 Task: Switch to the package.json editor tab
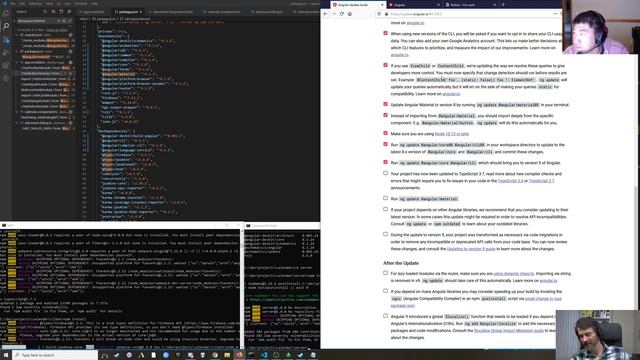tap(127, 12)
